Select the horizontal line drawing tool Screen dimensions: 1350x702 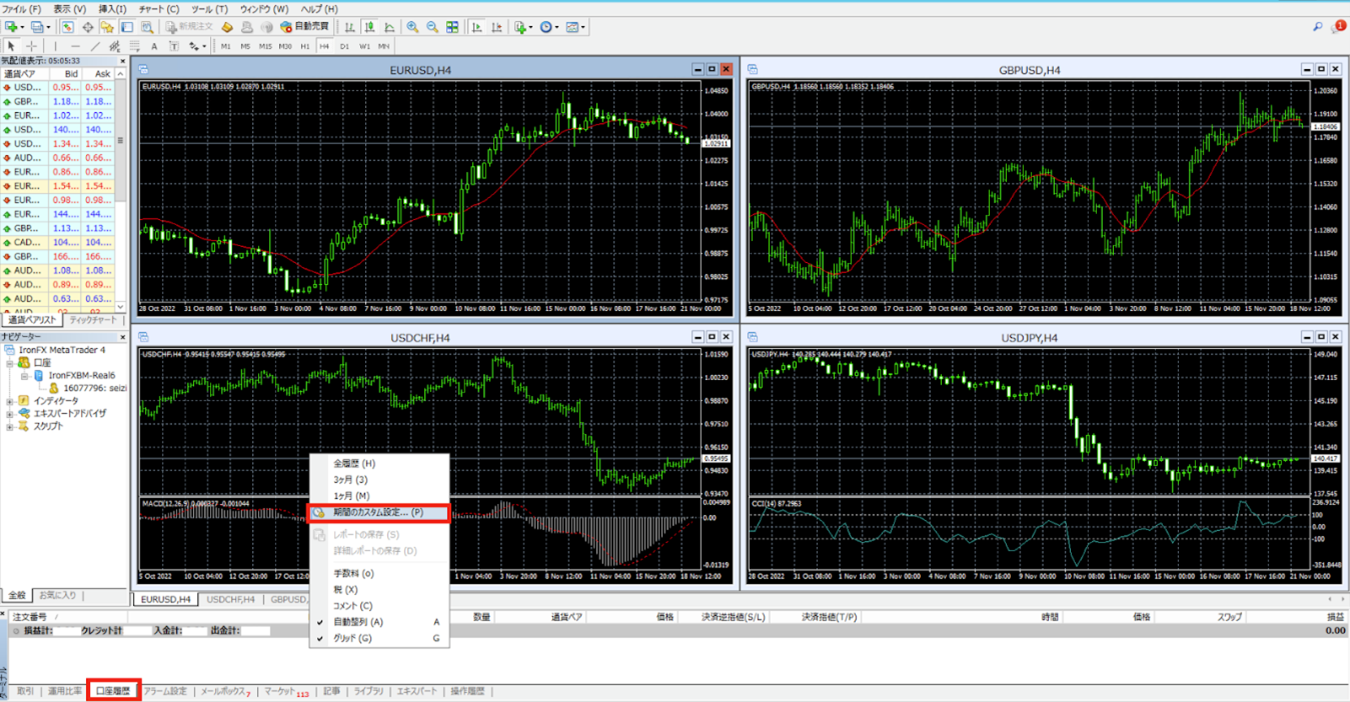pos(75,46)
